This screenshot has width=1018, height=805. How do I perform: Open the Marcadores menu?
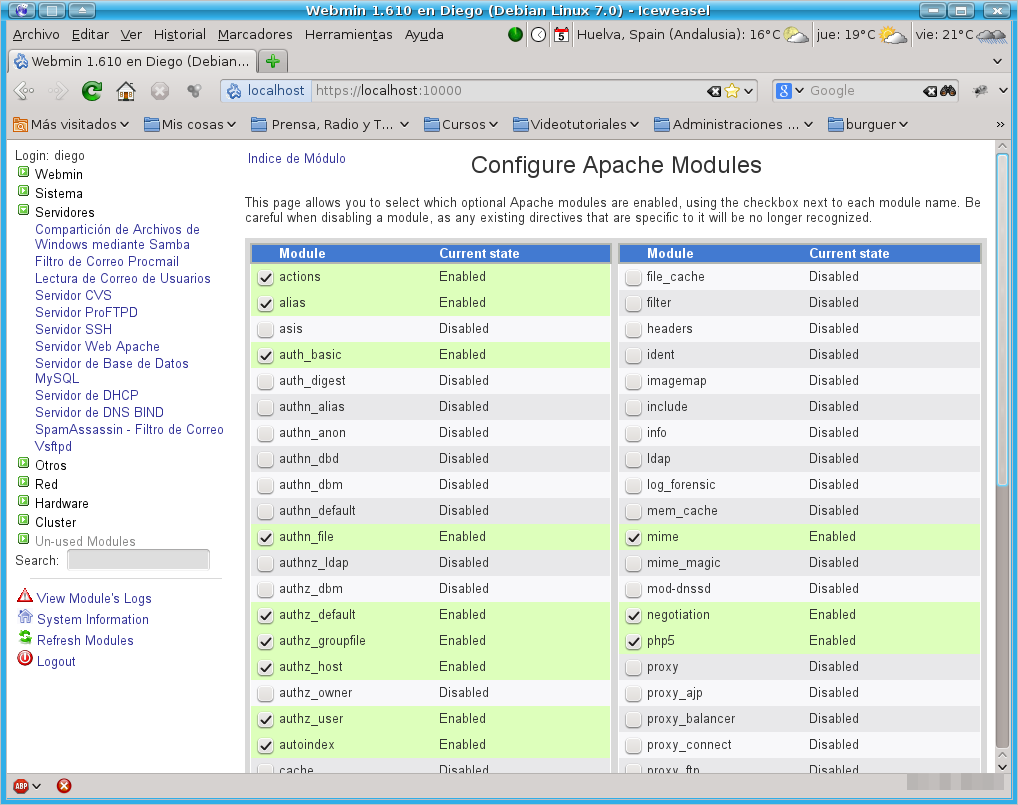[x=254, y=34]
